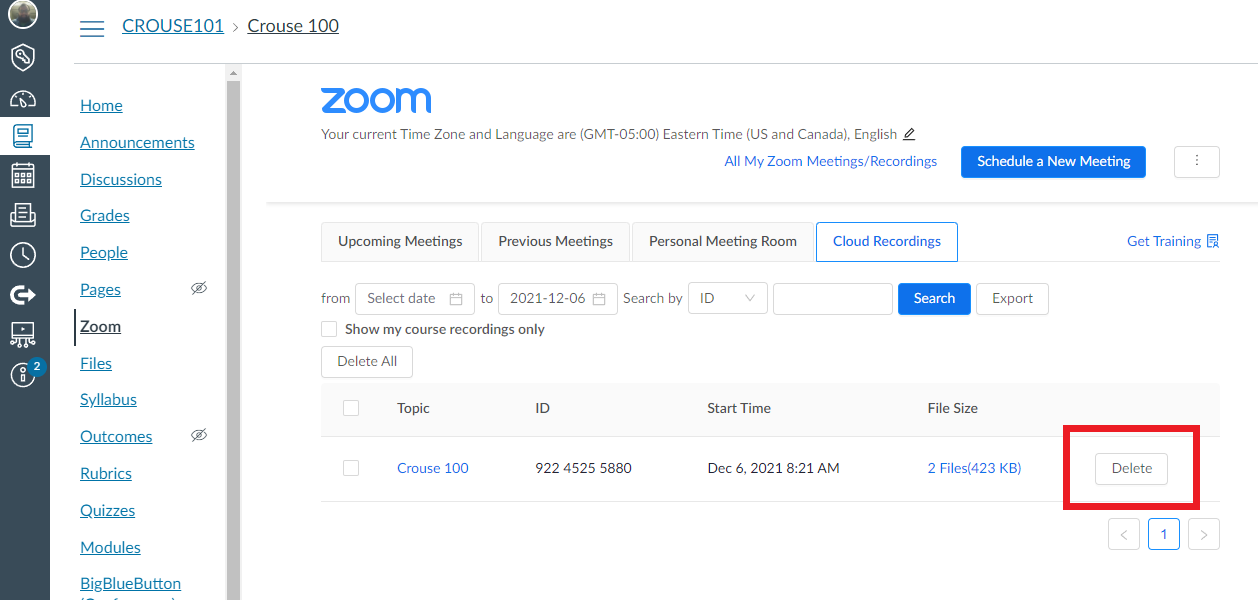This screenshot has height=600, width=1258.
Task: Click Crouse 100 breadcrumb link
Action: point(293,26)
